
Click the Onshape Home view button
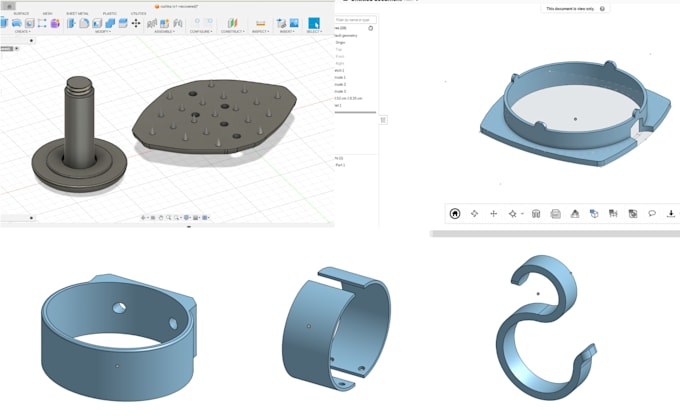[455, 213]
